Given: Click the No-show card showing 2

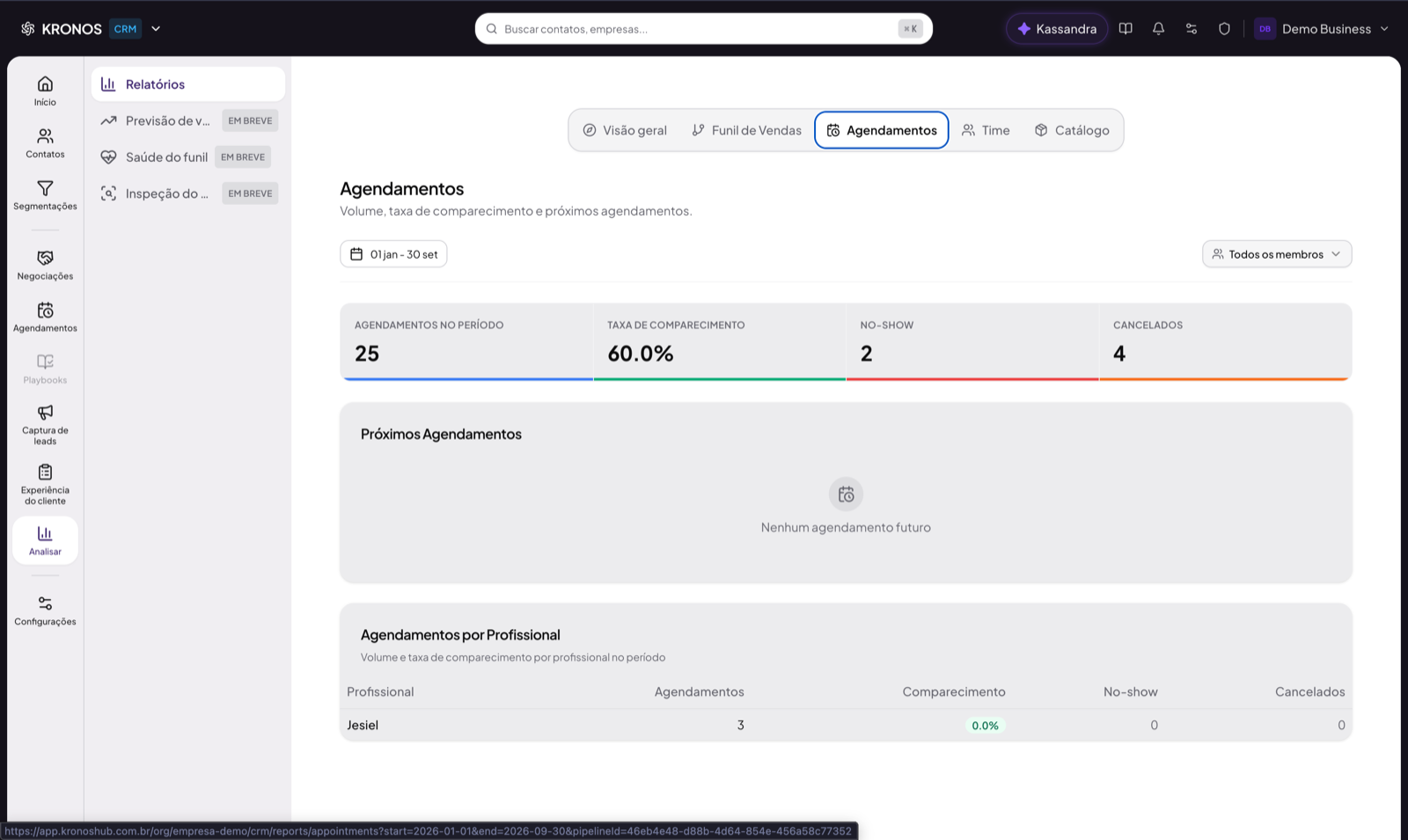Looking at the screenshot, I should click(x=972, y=342).
